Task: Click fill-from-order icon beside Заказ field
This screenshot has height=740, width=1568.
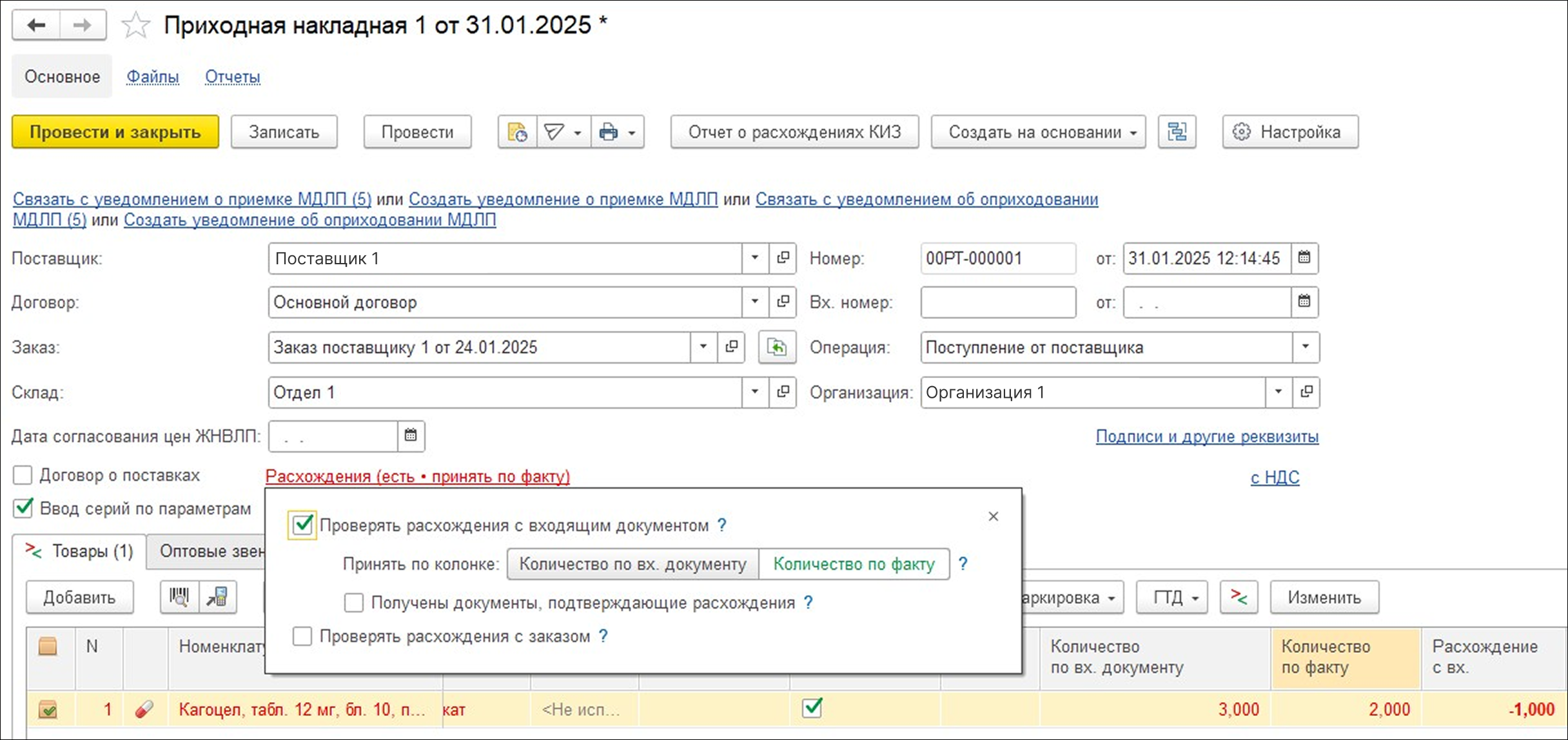Action: click(x=777, y=347)
